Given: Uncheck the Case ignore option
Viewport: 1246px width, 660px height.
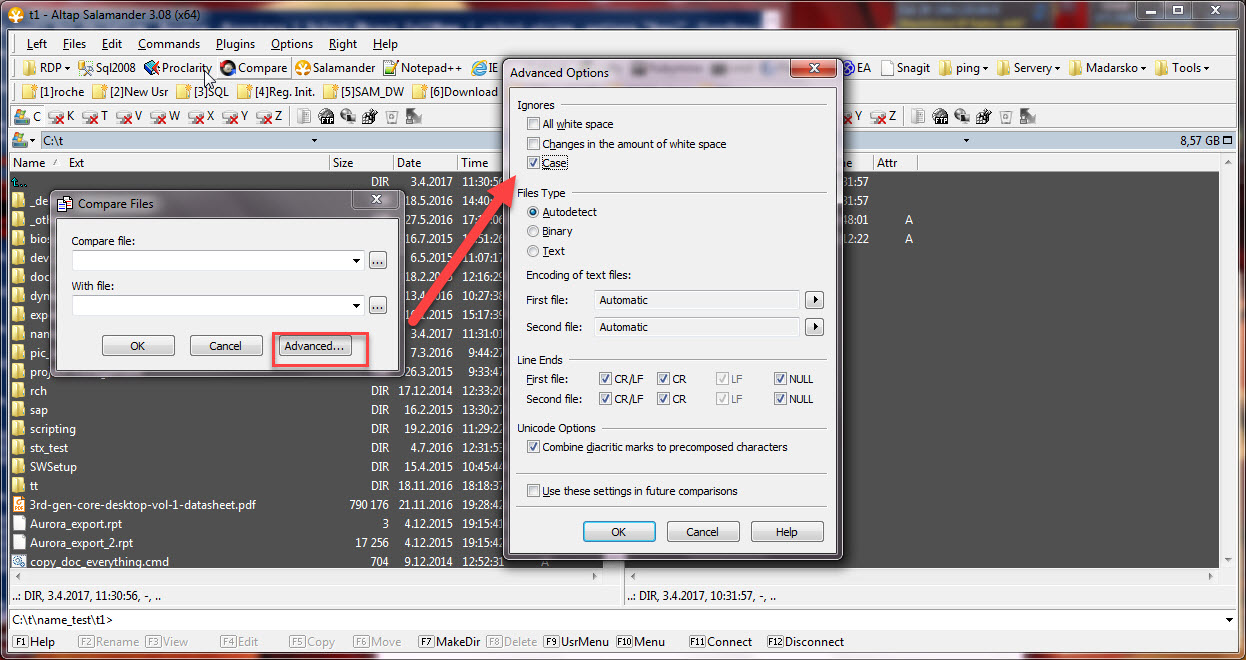Looking at the screenshot, I should pos(534,163).
